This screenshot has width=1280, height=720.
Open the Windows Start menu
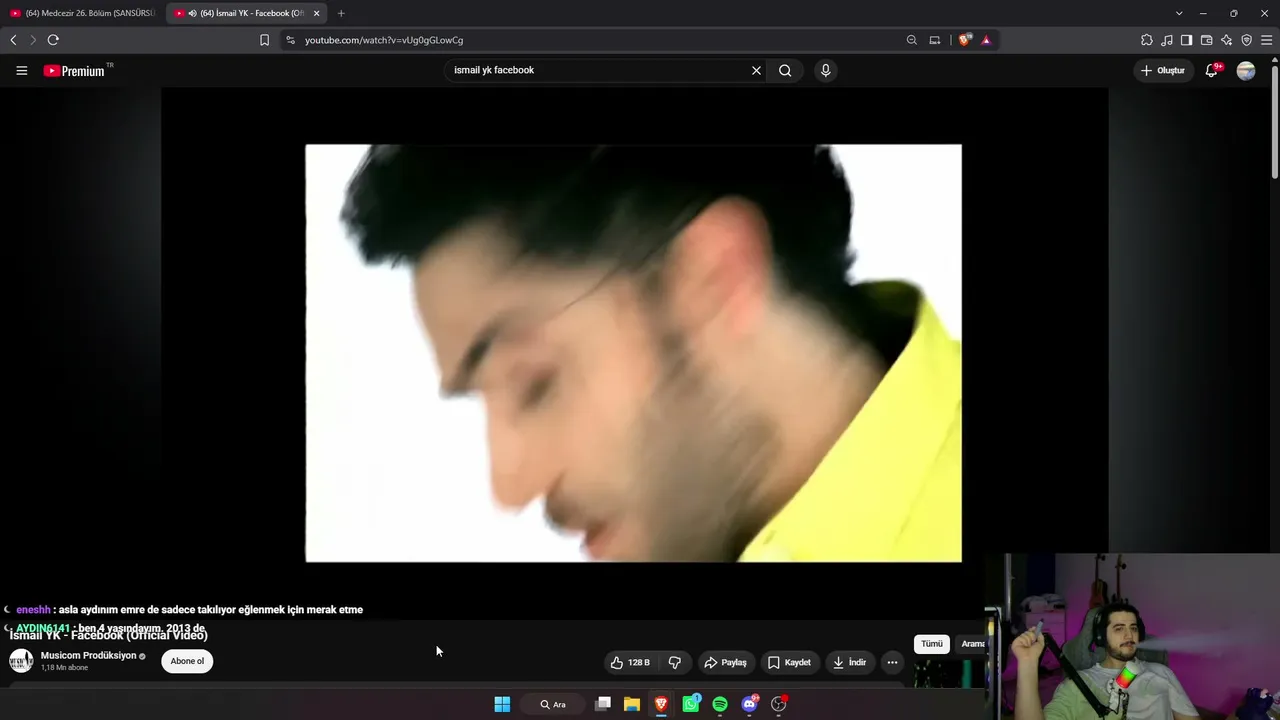click(x=502, y=704)
